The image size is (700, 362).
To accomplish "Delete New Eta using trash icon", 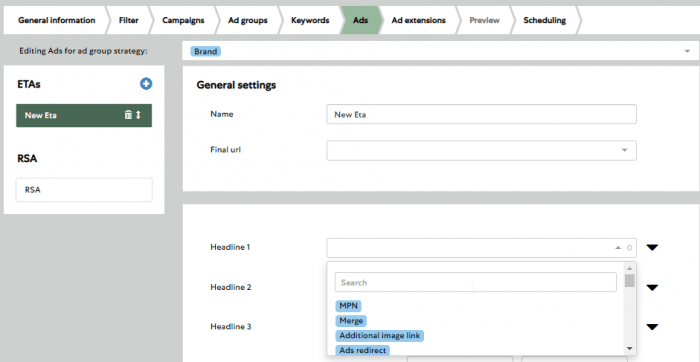I will [x=128, y=115].
